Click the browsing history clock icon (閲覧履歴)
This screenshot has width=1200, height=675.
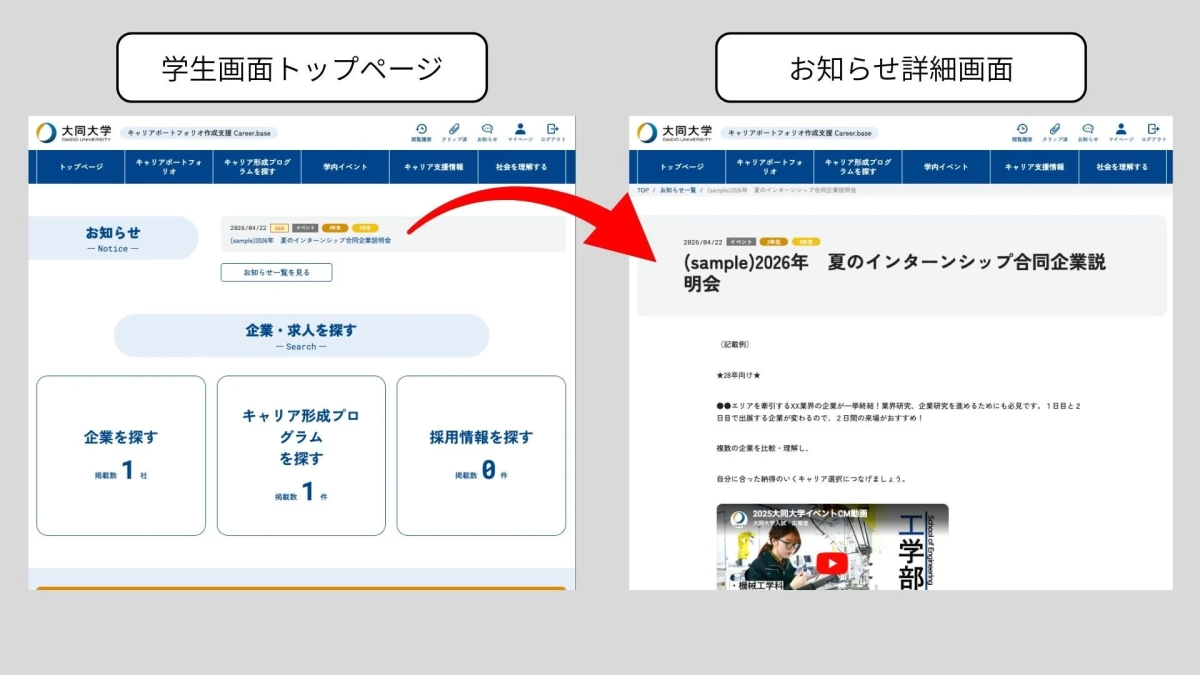click(x=422, y=128)
